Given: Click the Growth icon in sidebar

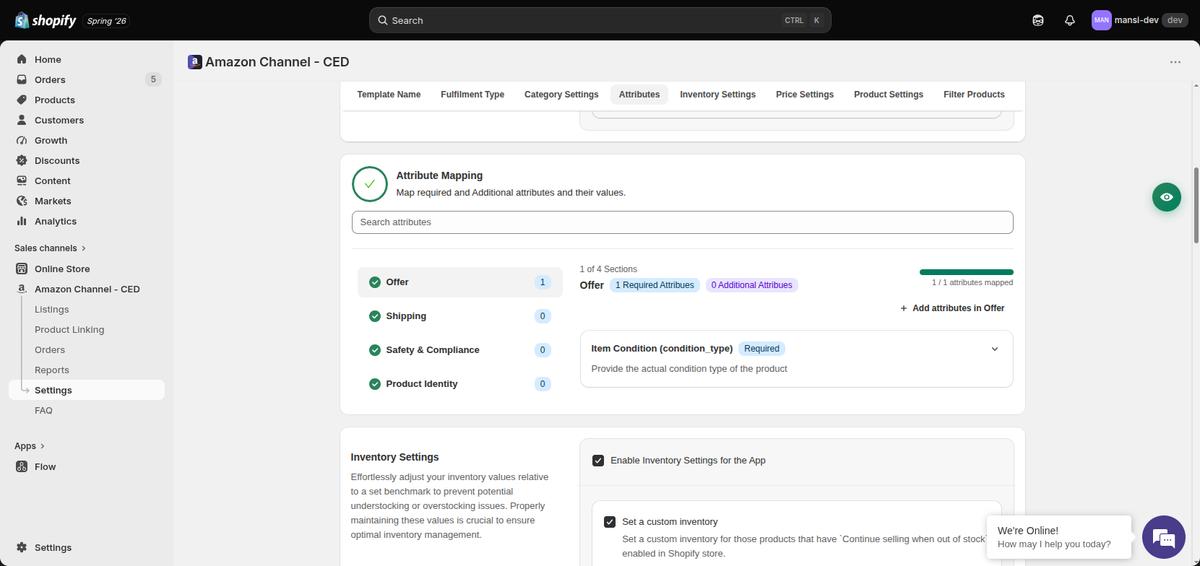Looking at the screenshot, I should coord(22,140).
